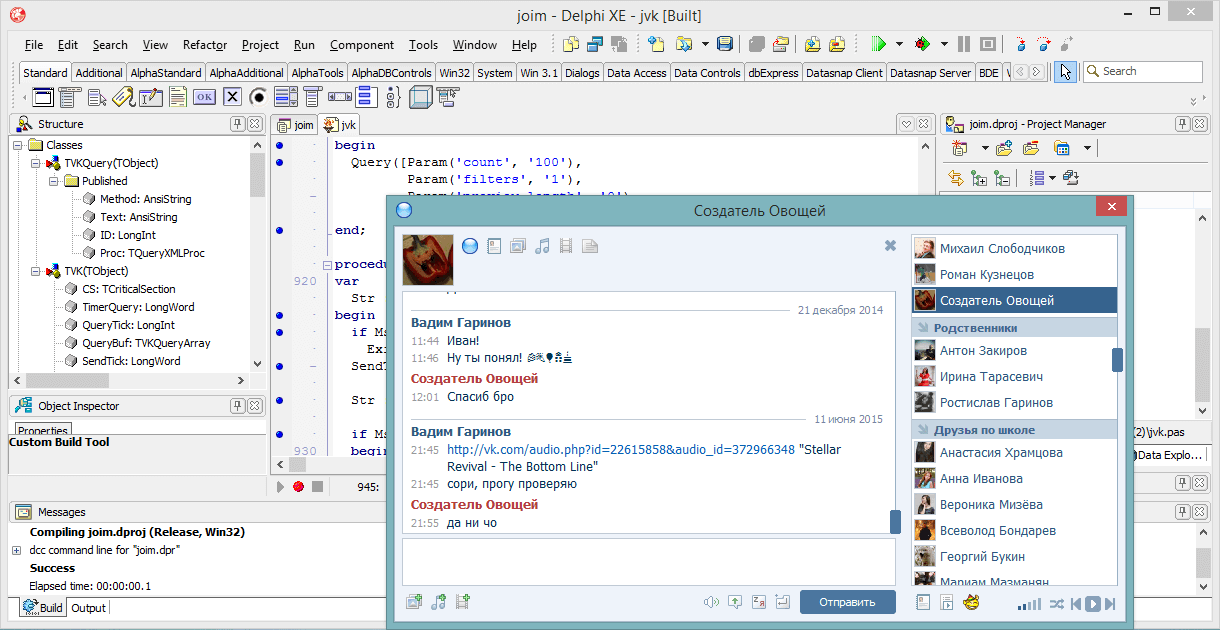Switch to the Output tab in Messages
The image size is (1220, 630).
pos(88,608)
